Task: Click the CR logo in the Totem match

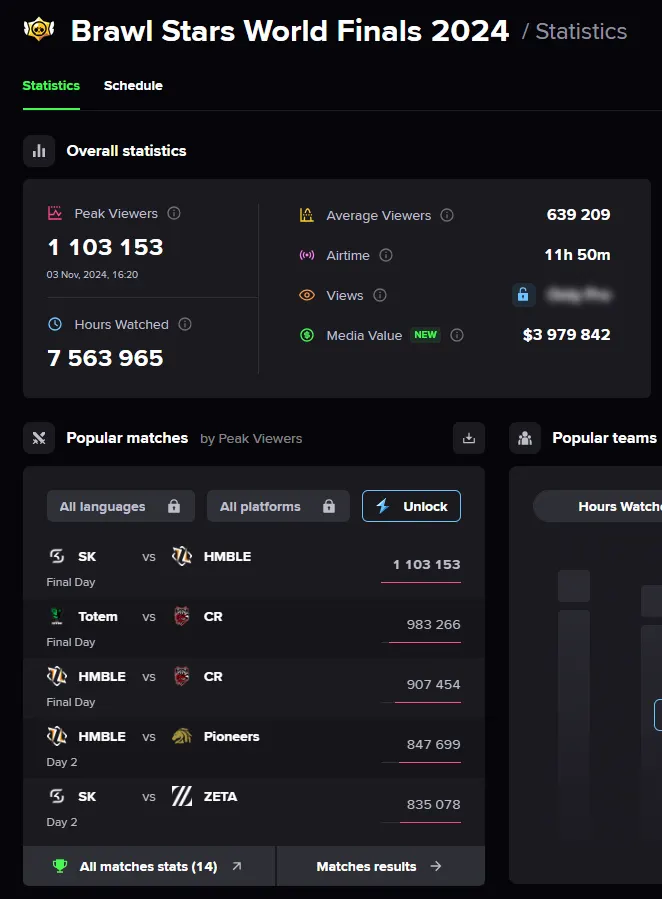Action: coord(183,616)
